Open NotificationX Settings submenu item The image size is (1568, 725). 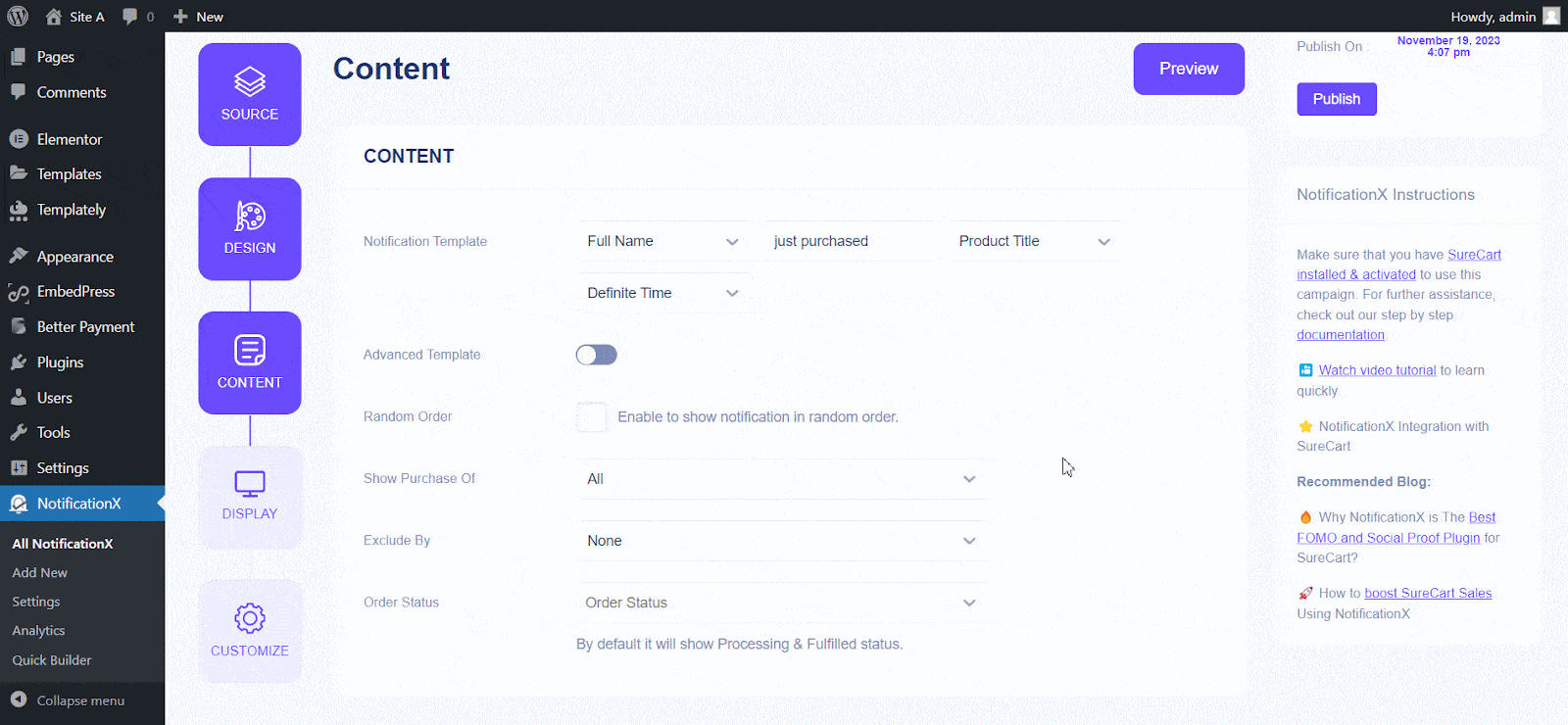click(36, 602)
